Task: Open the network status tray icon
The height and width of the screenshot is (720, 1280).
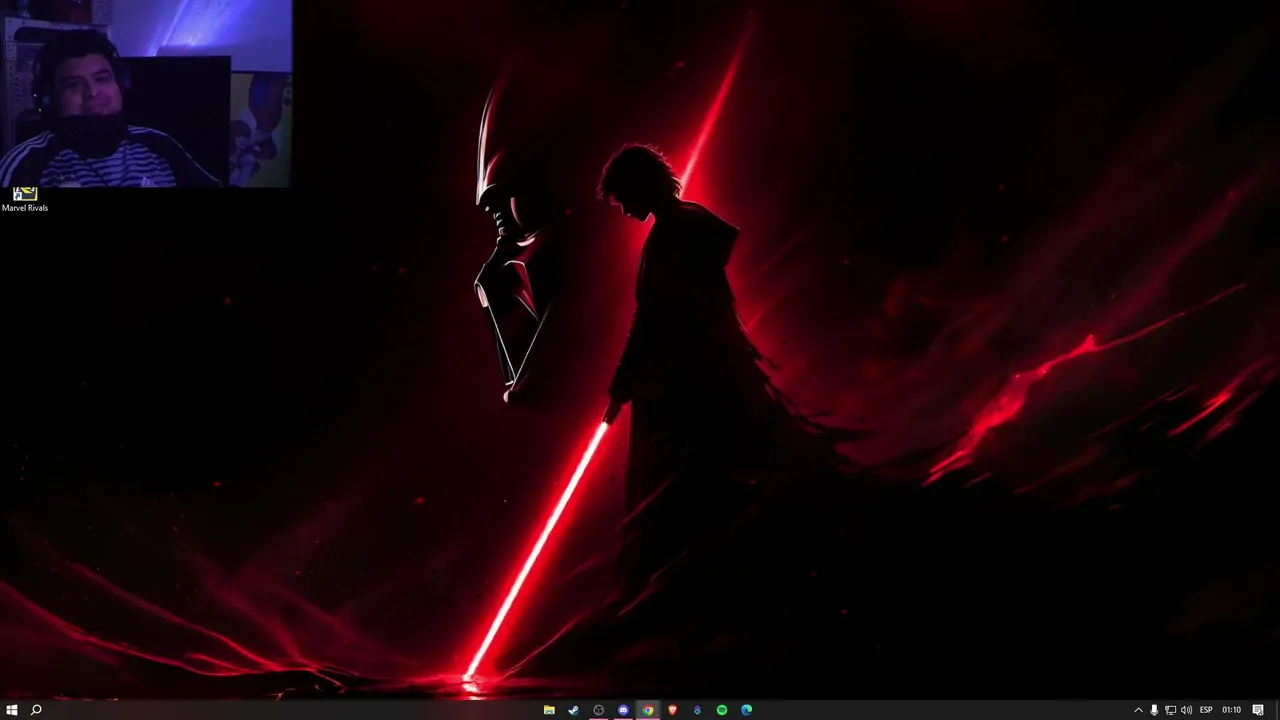Action: point(1170,710)
